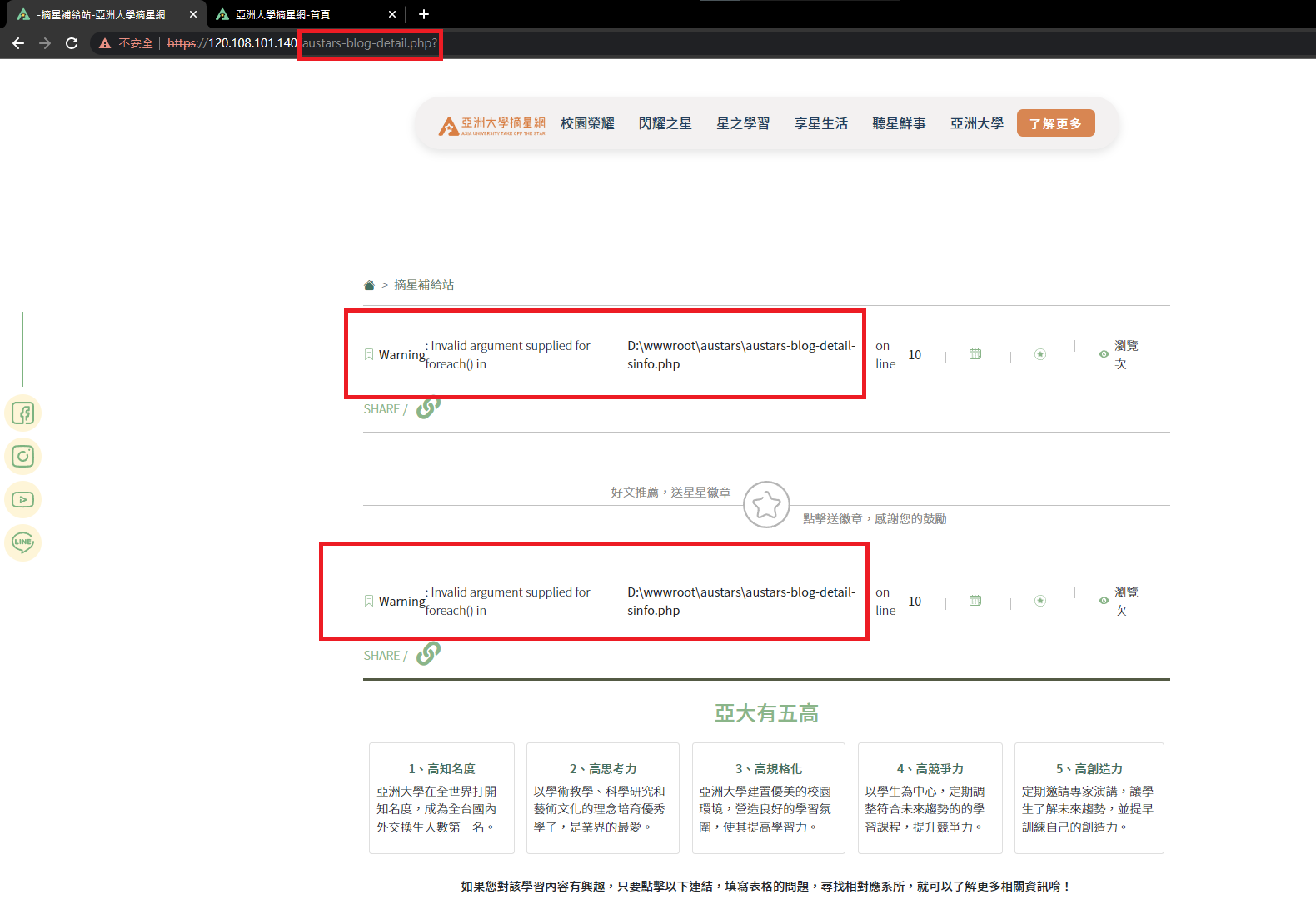The width and height of the screenshot is (1316, 900).
Task: Open 閃耀之星 menu item
Action: tap(665, 123)
